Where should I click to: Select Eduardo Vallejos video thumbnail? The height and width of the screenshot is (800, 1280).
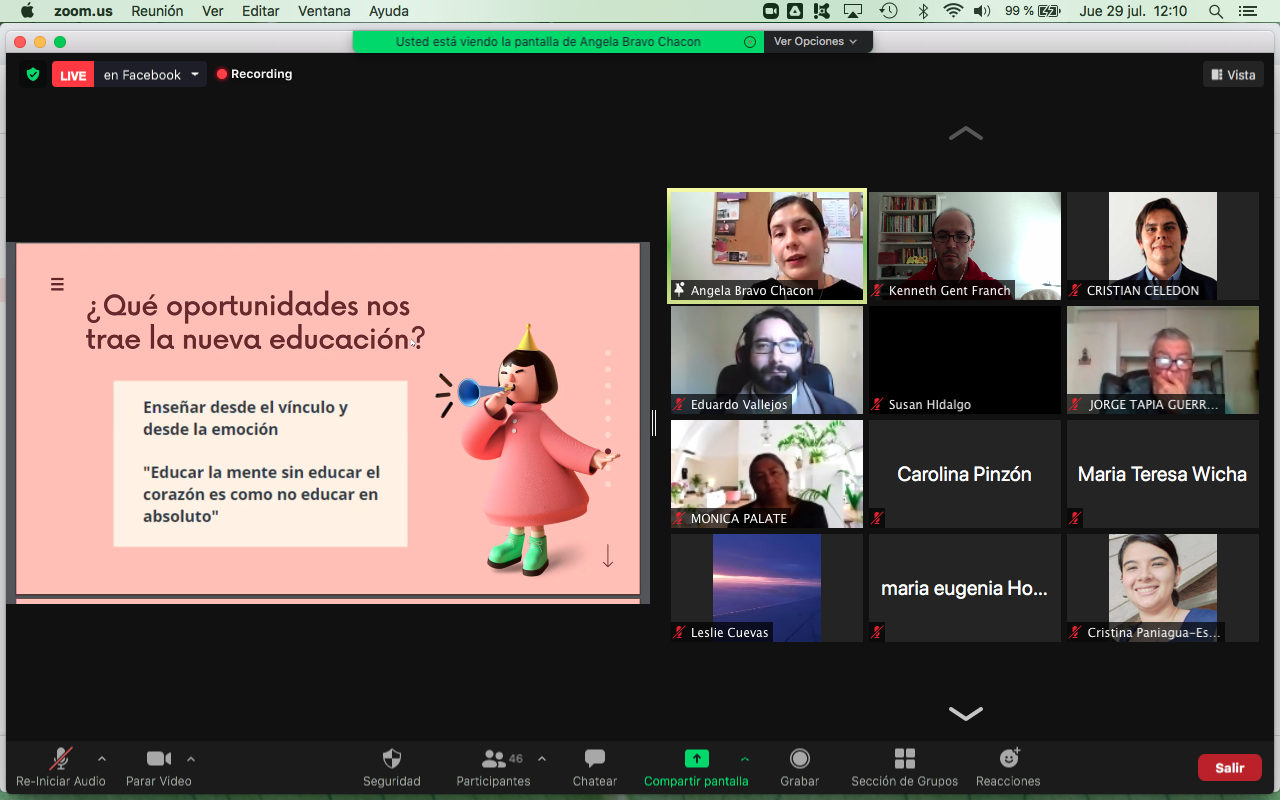click(x=766, y=360)
